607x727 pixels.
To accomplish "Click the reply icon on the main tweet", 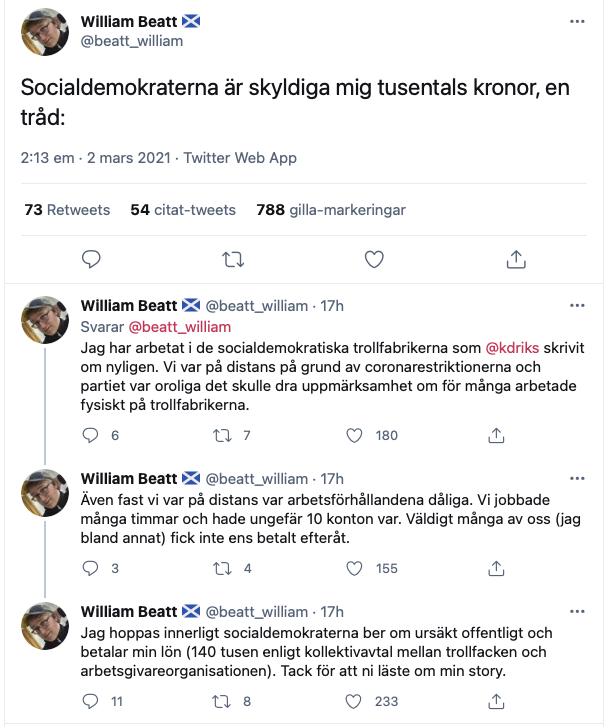I will 91,259.
